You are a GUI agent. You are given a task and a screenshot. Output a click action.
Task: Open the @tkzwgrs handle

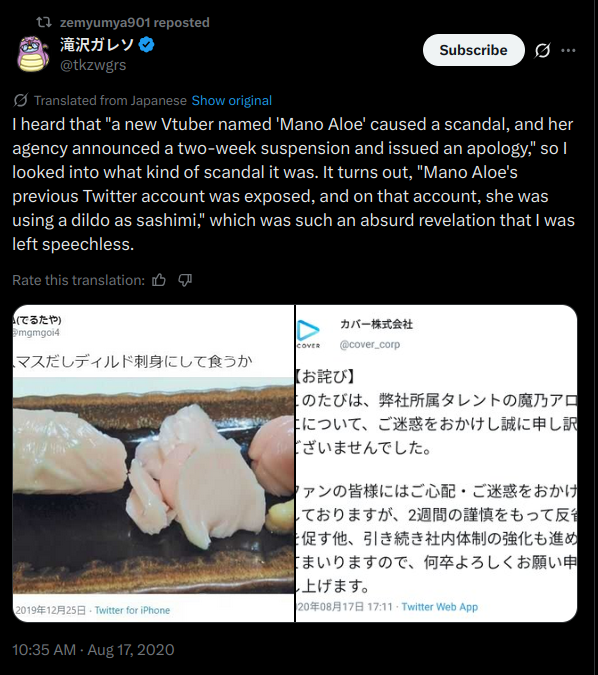pyautogui.click(x=93, y=65)
